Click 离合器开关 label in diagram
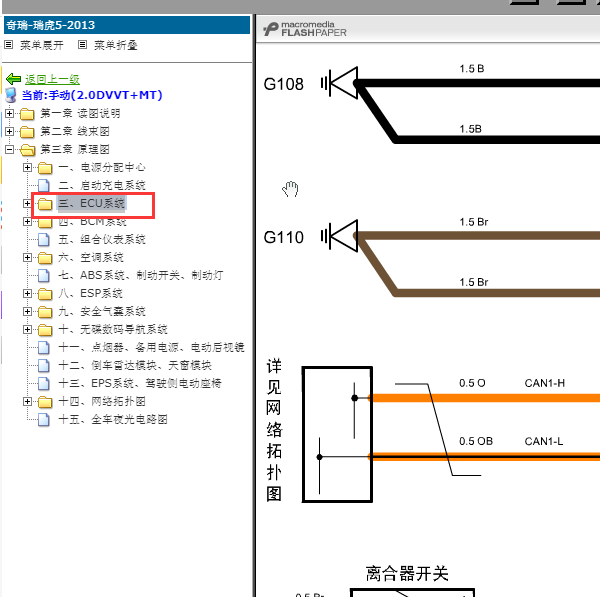Viewport: 600px width, 597px height. pos(407,574)
